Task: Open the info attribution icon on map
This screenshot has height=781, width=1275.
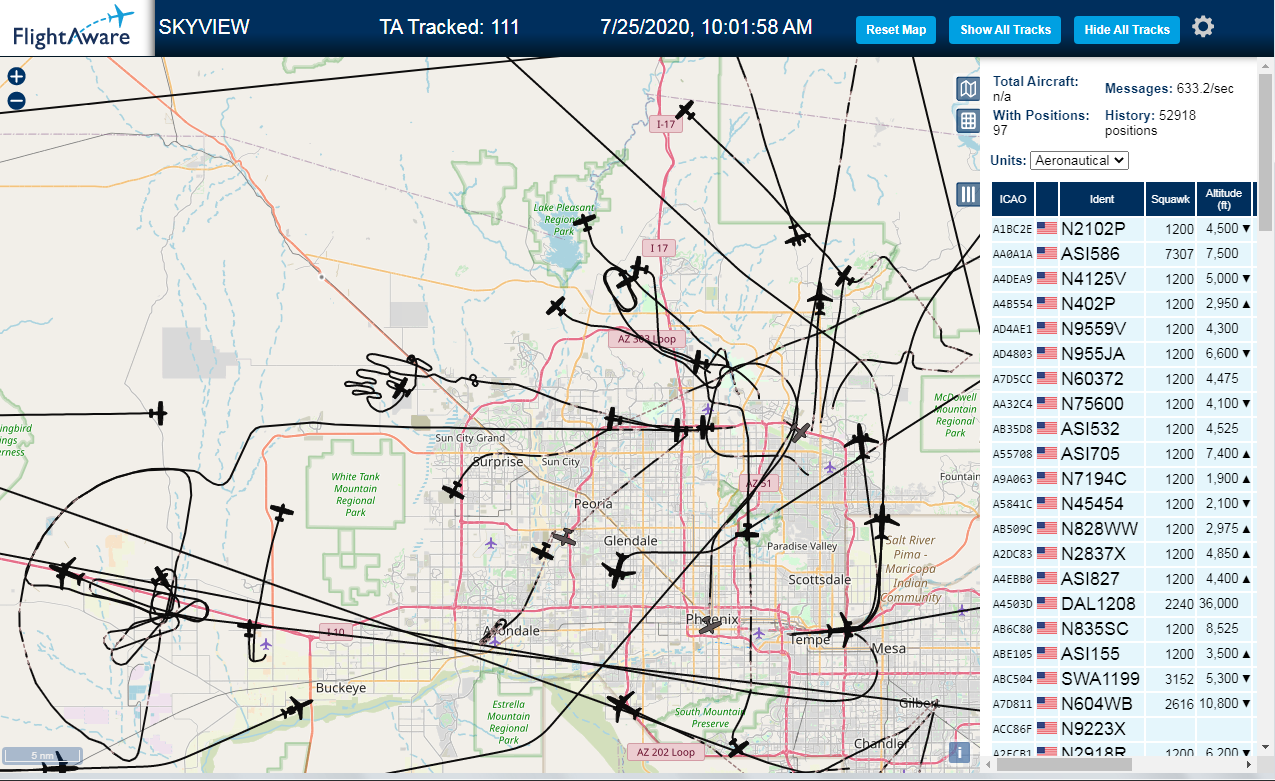Action: [959, 752]
